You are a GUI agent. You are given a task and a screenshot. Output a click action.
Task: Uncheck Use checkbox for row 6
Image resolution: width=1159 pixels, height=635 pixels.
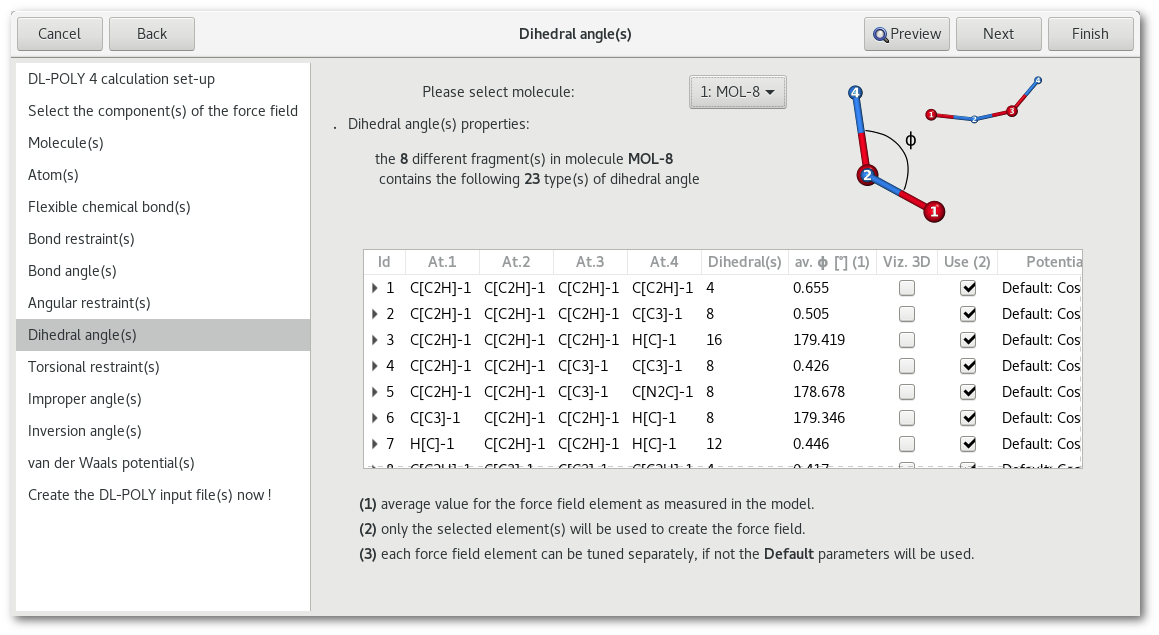click(968, 418)
